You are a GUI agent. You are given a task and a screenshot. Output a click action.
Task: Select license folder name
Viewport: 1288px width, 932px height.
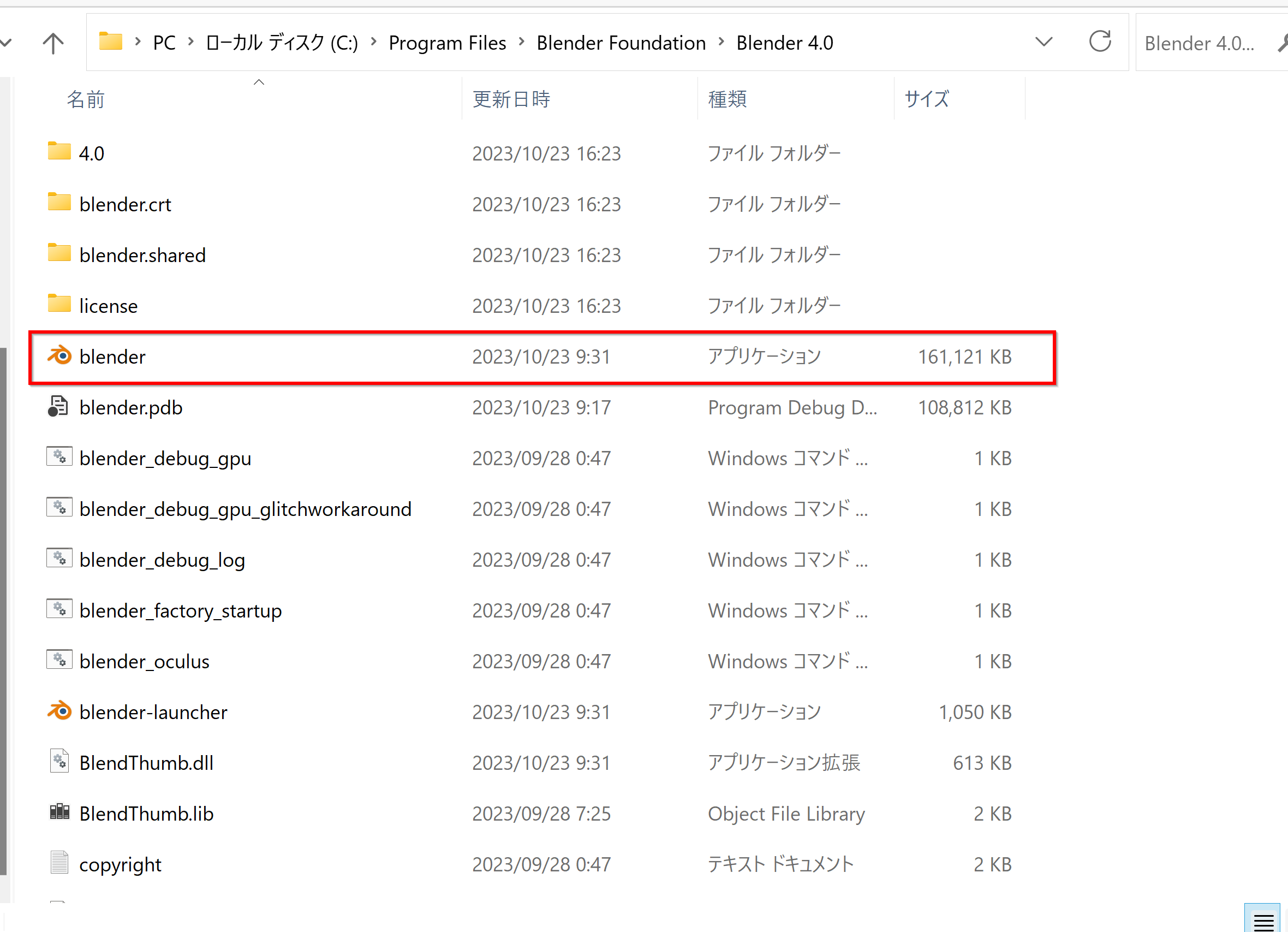tap(108, 306)
